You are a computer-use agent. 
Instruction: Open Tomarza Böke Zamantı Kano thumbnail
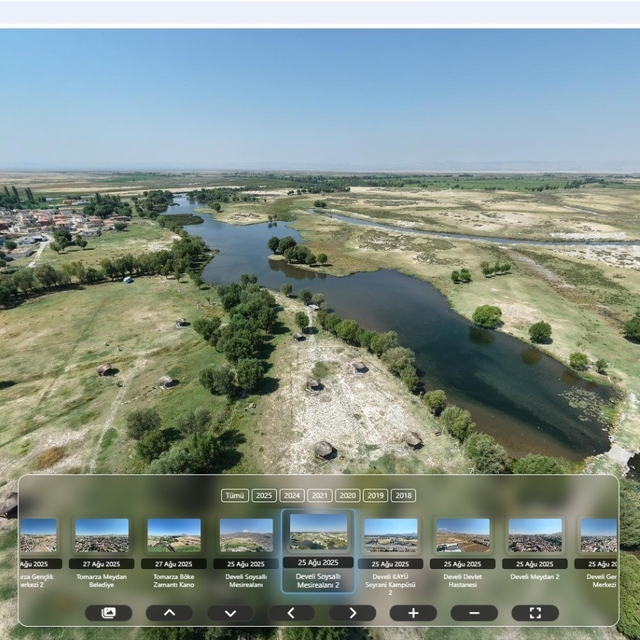click(174, 535)
